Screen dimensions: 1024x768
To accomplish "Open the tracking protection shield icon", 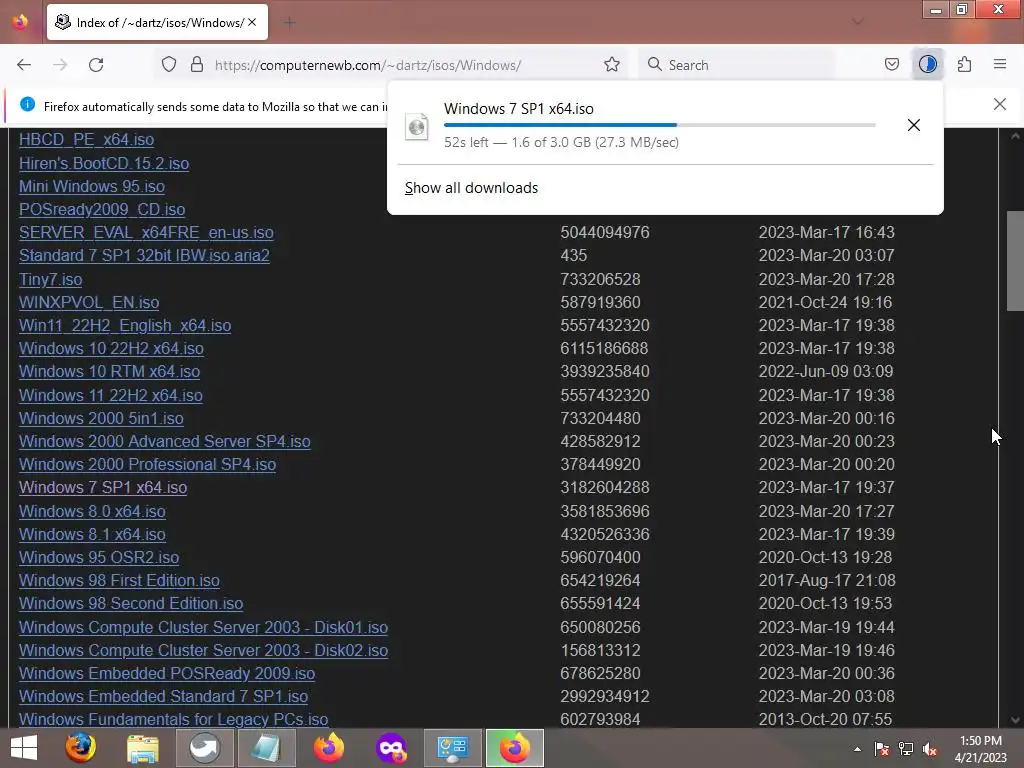I will (x=168, y=65).
